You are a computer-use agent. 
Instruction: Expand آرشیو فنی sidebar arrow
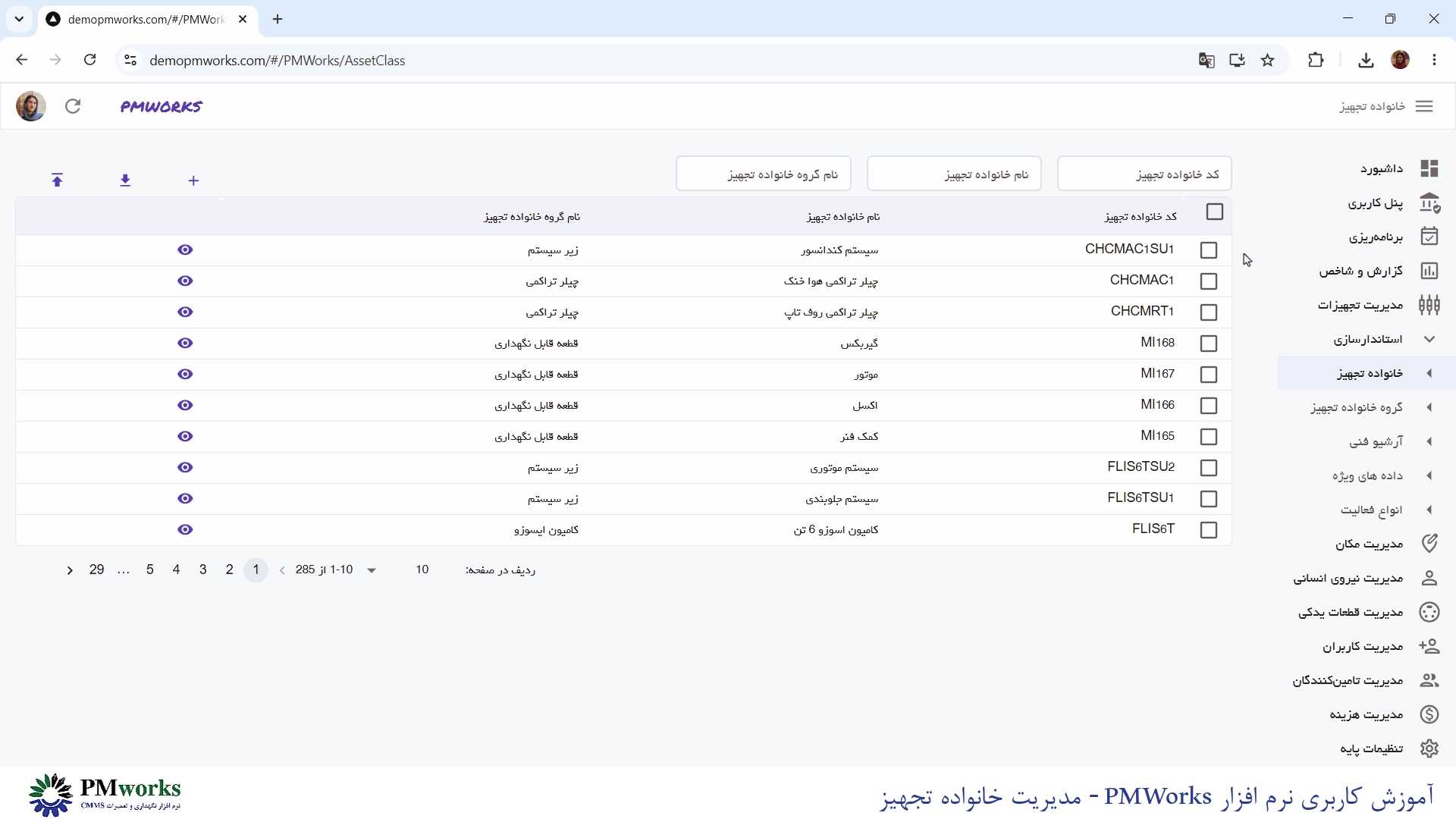click(x=1429, y=441)
